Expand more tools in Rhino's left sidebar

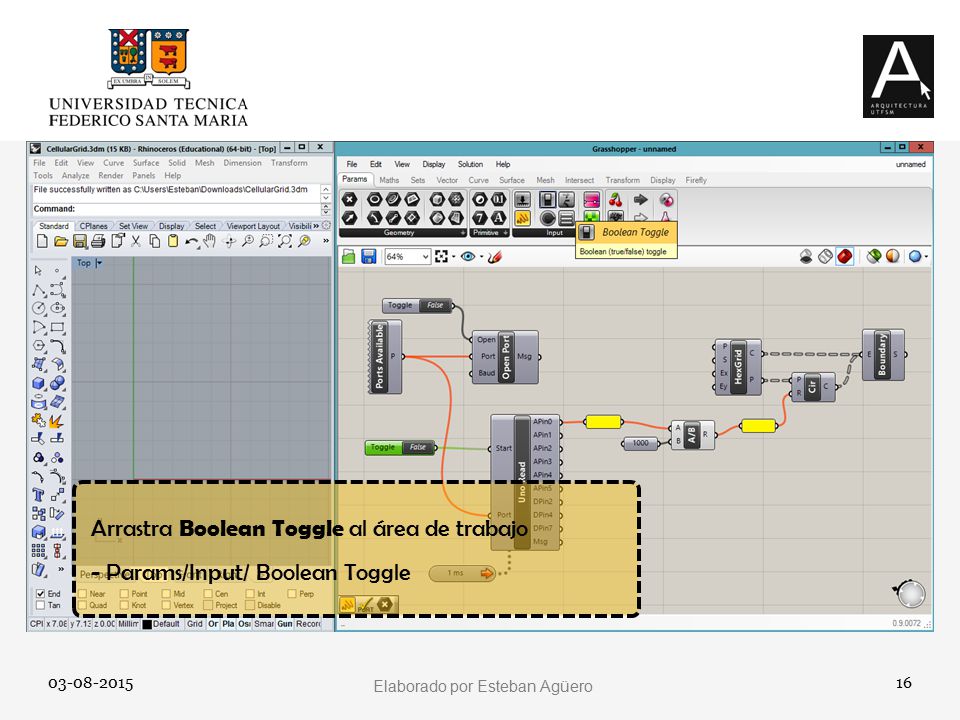61,569
